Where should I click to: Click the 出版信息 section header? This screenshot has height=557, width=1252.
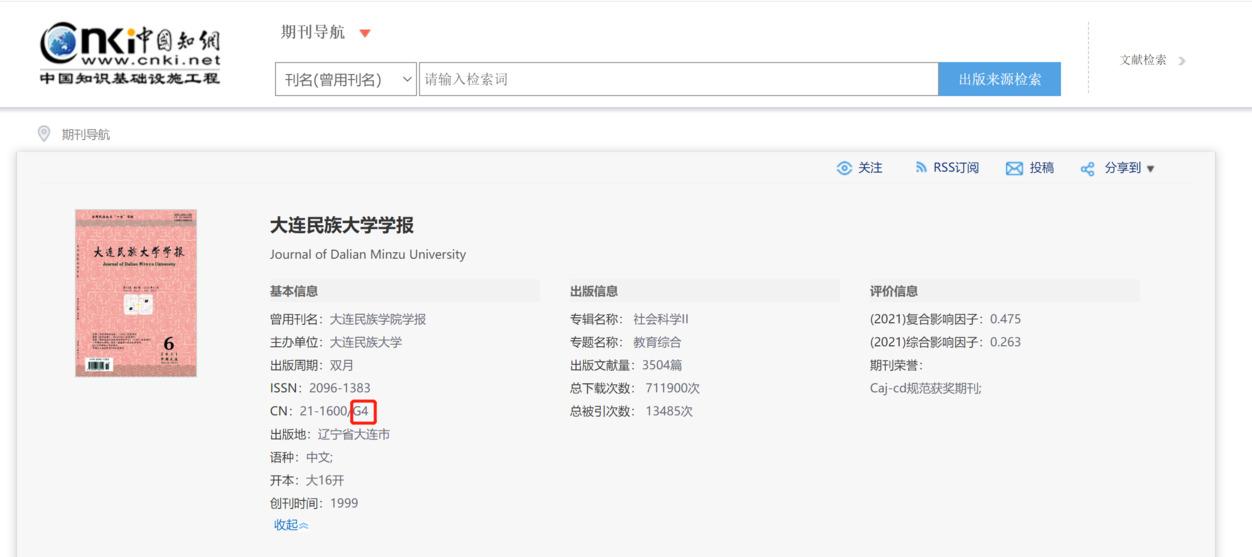(594, 291)
